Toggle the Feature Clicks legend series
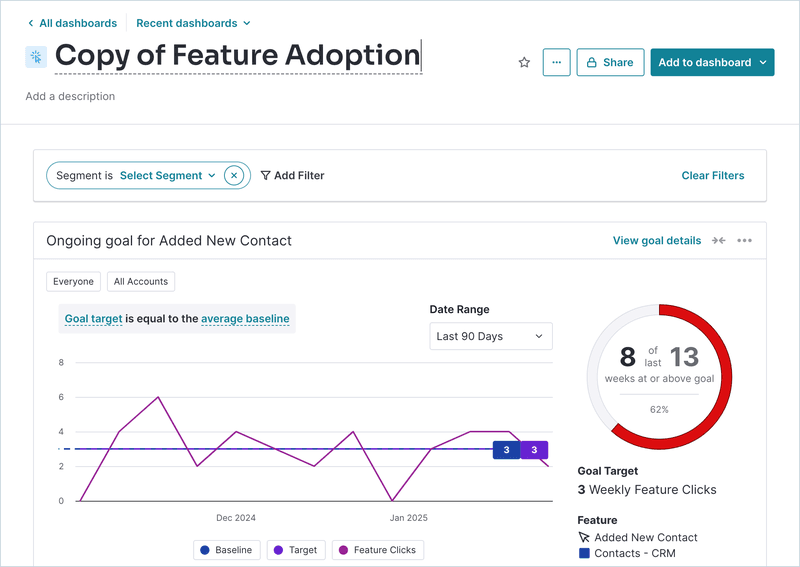 pyautogui.click(x=377, y=550)
